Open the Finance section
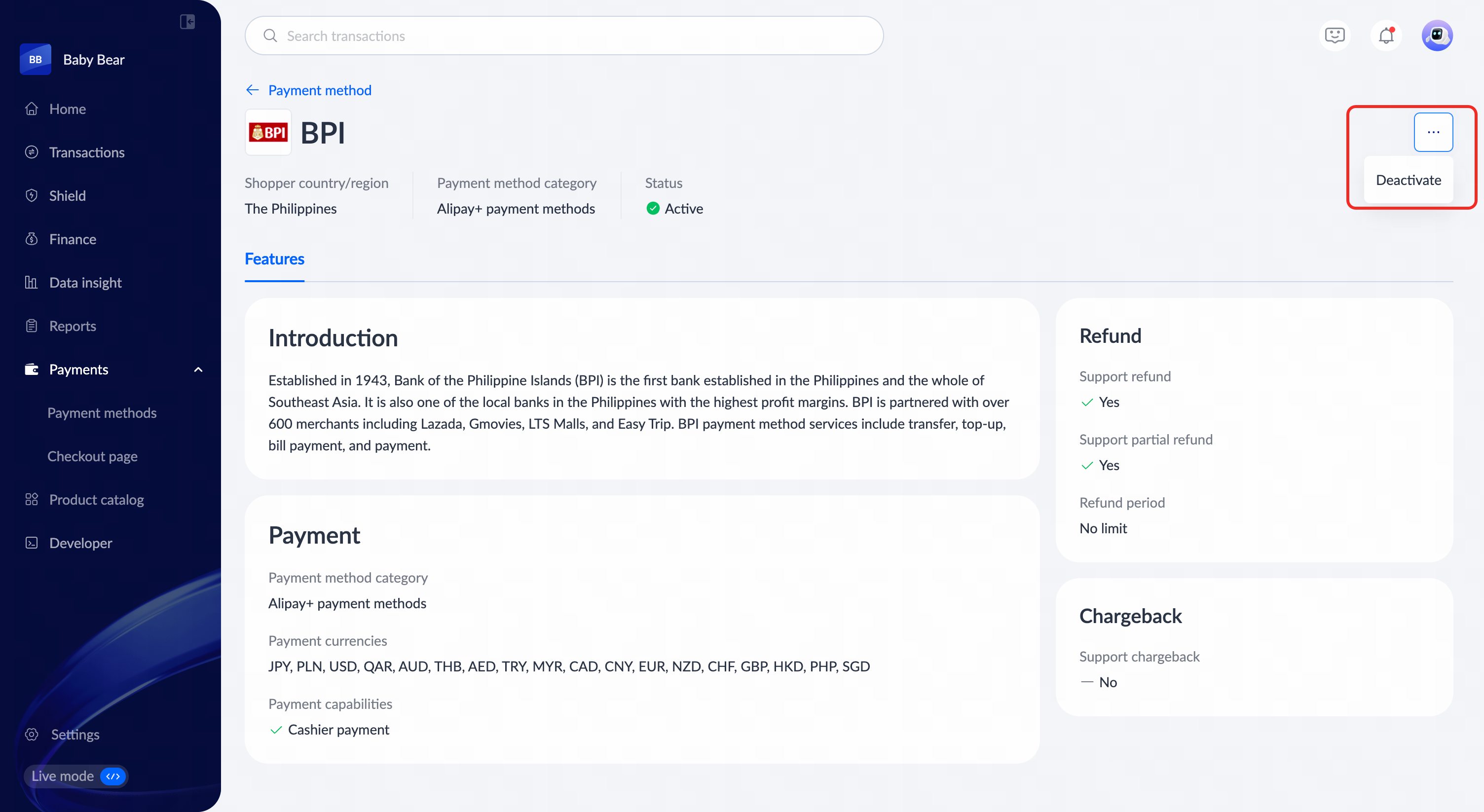The image size is (1484, 812). tap(73, 239)
